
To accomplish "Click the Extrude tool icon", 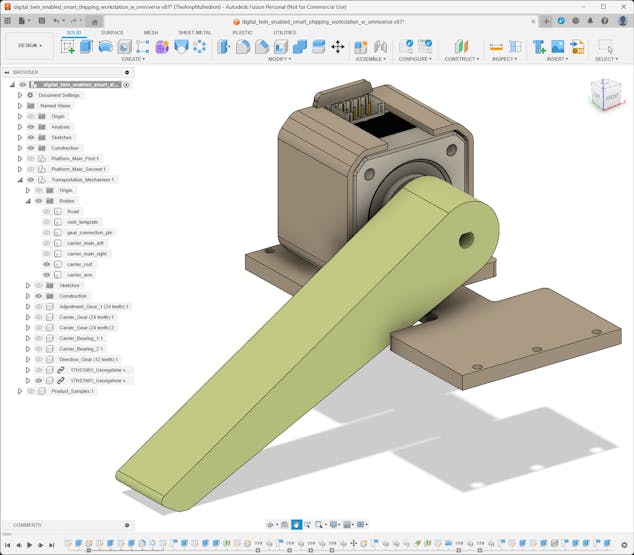I will pyautogui.click(x=86, y=46).
